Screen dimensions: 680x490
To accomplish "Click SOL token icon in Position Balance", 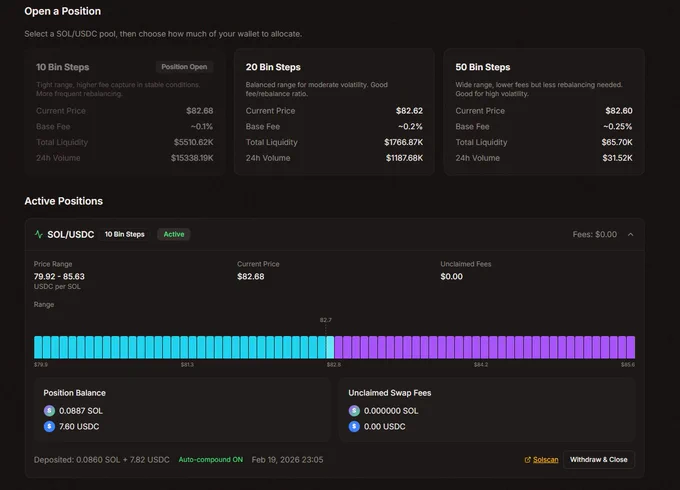I will click(x=49, y=411).
